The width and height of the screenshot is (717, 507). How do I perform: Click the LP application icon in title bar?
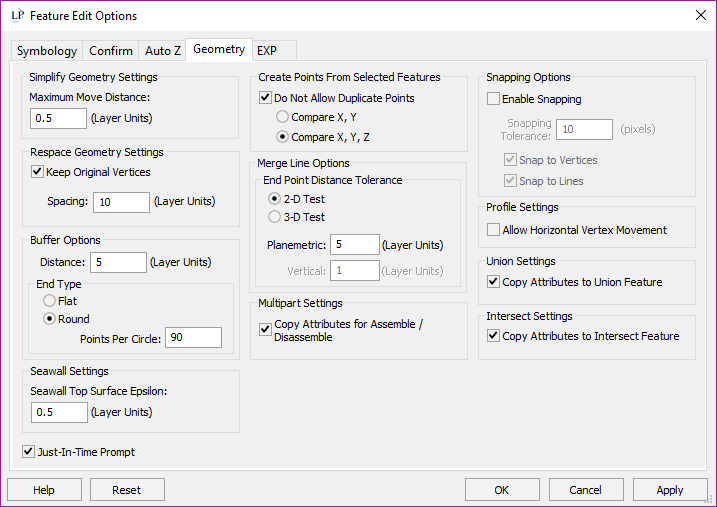coord(17,16)
